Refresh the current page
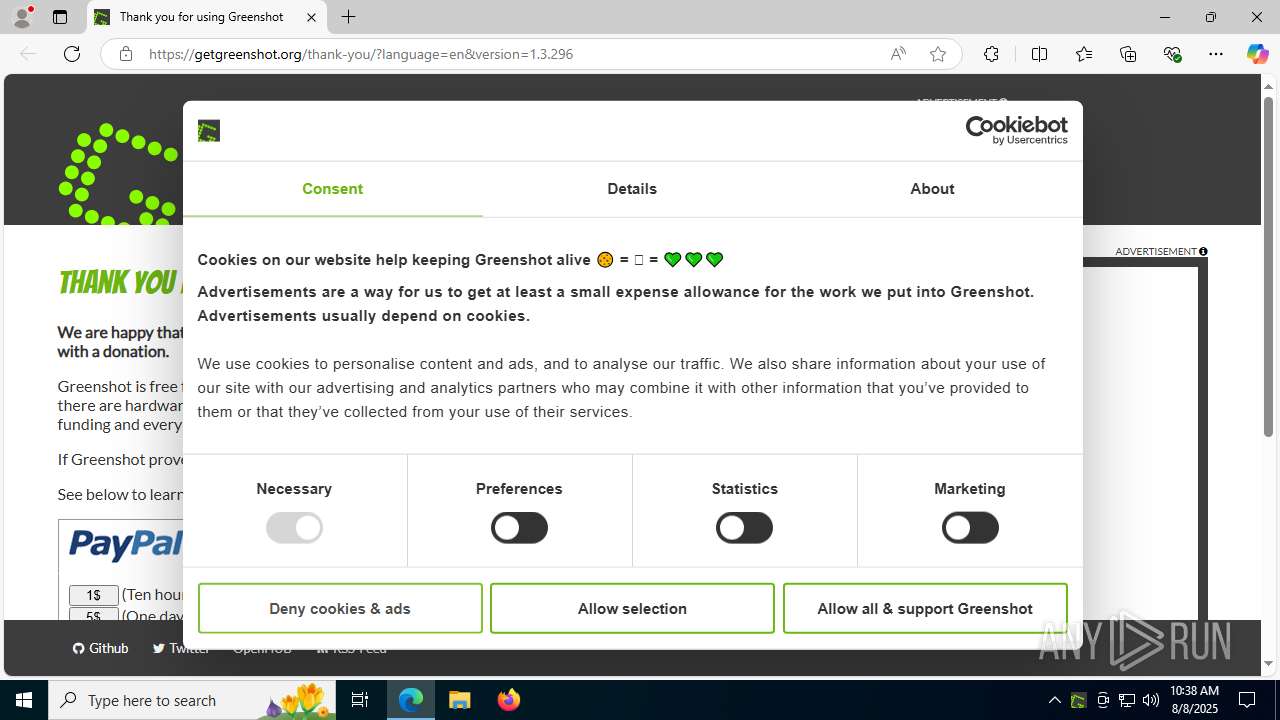 coord(72,54)
